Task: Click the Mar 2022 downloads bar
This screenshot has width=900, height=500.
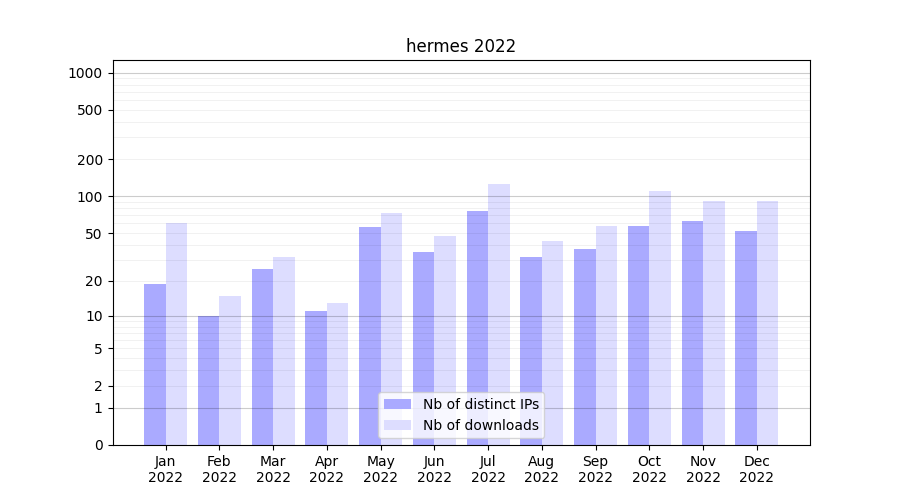Action: coord(284,350)
